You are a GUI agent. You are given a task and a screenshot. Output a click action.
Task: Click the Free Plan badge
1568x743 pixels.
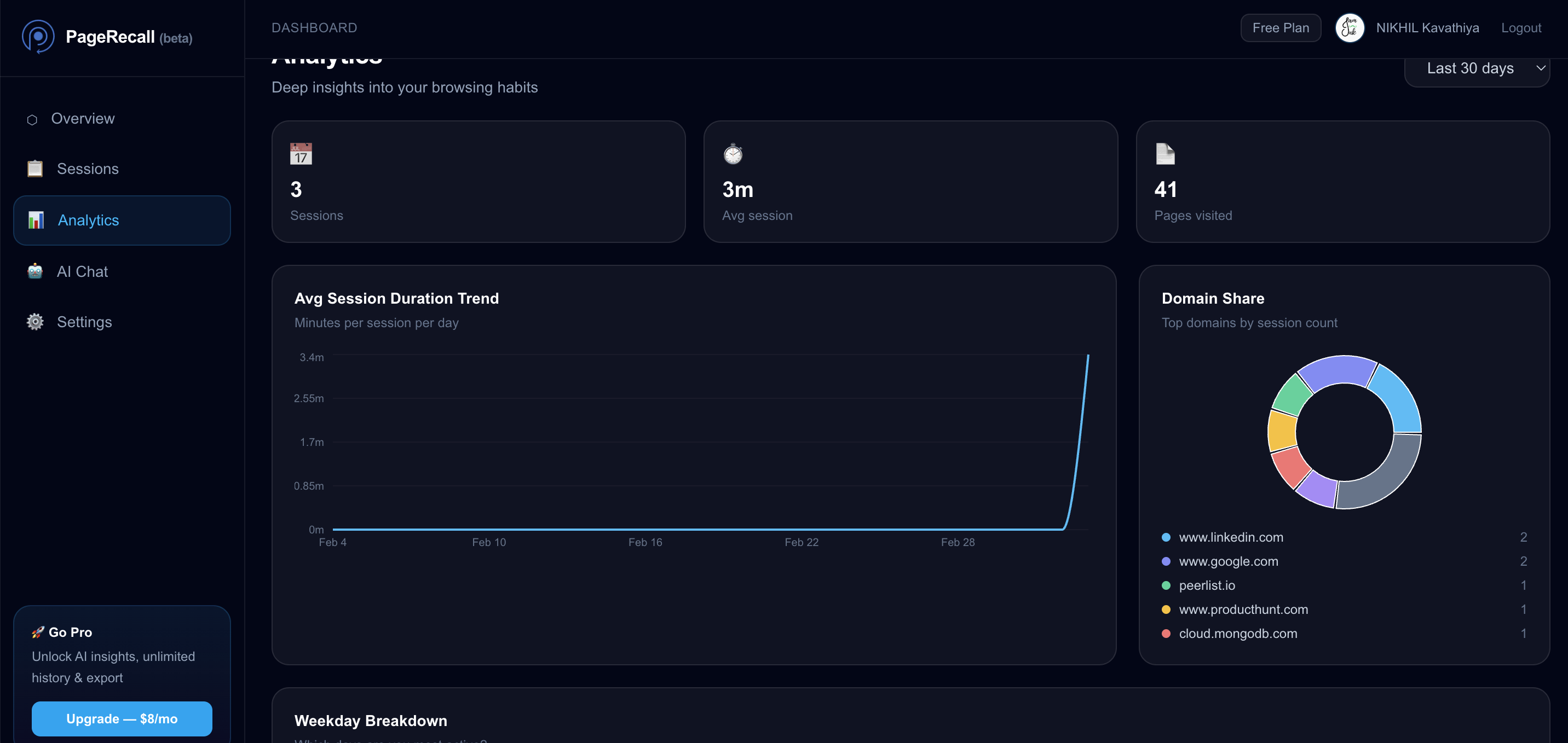click(x=1280, y=28)
